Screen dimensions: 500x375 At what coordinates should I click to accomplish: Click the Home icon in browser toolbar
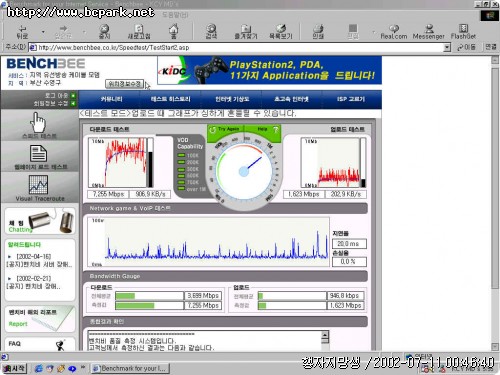point(173,29)
